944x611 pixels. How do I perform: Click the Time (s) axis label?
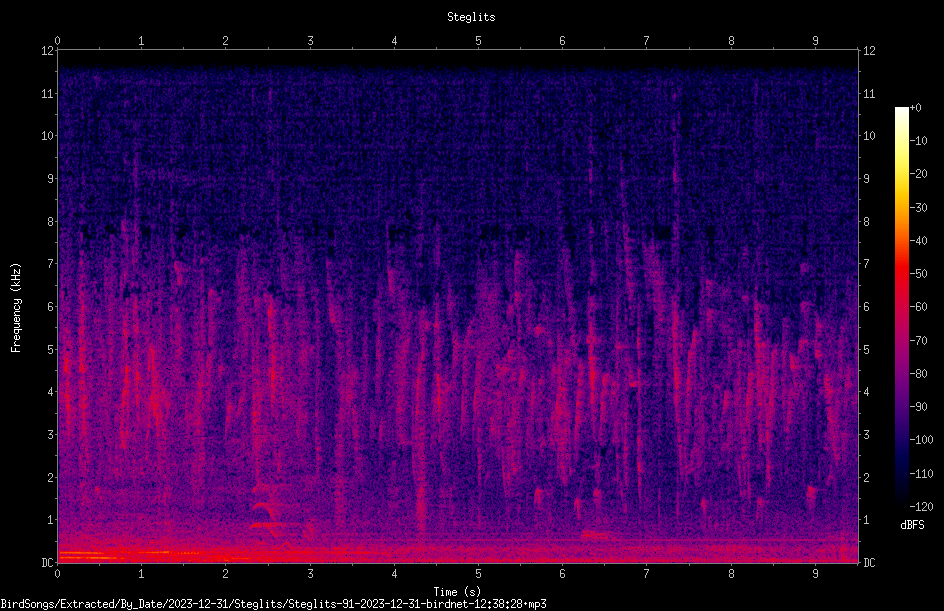click(457, 592)
